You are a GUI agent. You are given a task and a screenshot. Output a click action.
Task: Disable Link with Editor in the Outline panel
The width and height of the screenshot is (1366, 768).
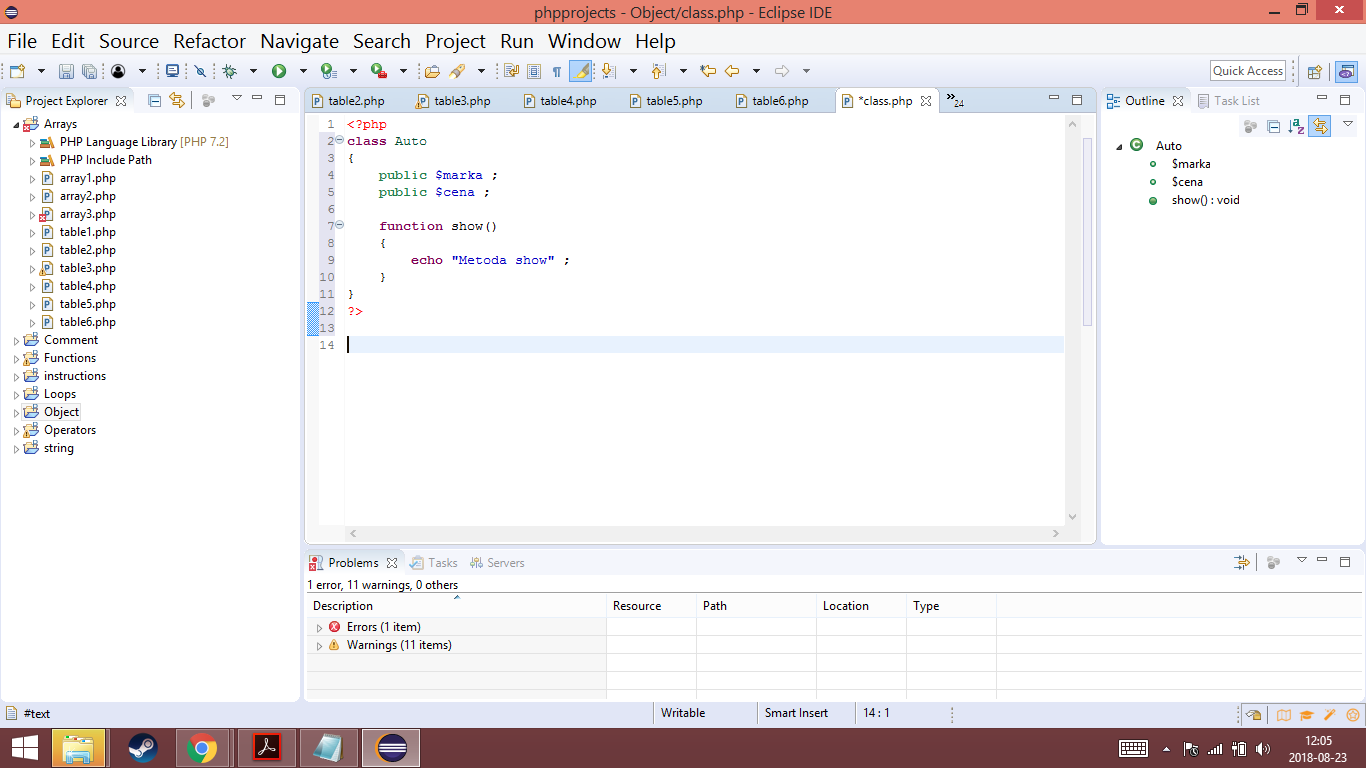(1319, 126)
